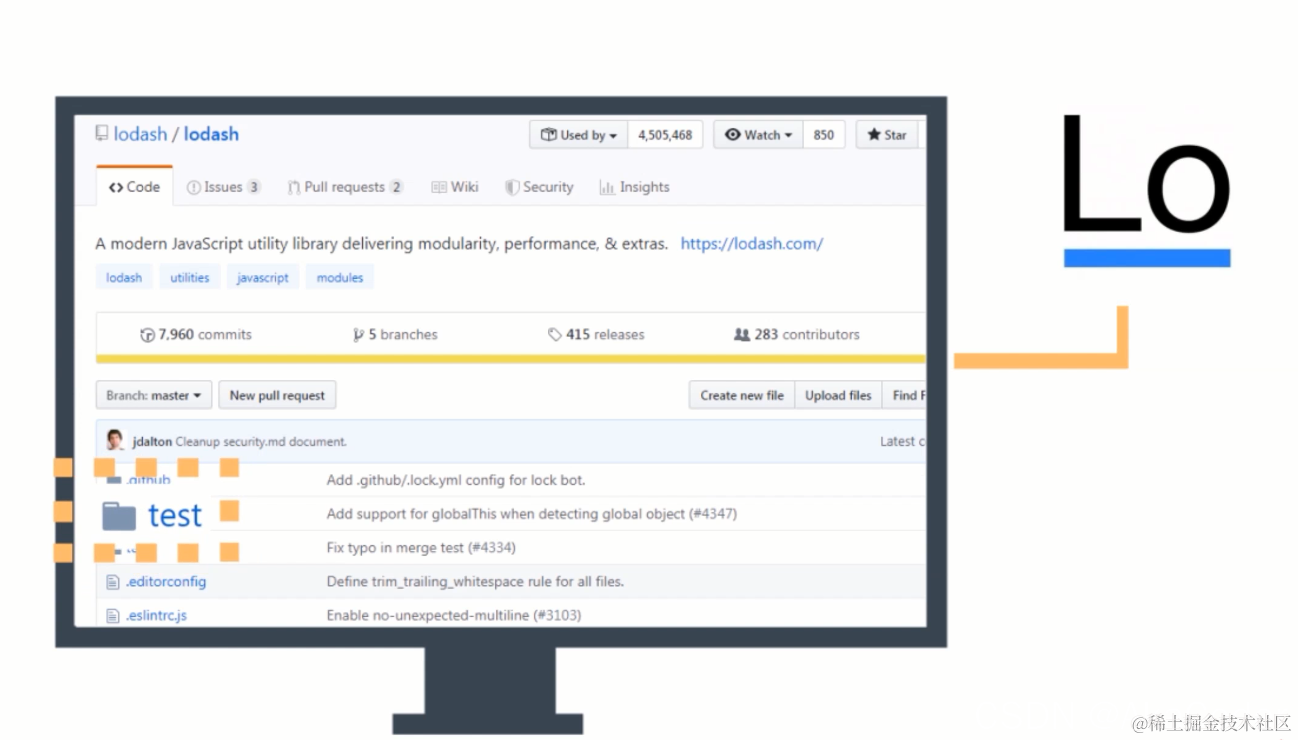This screenshot has height=740, width=1298.
Task: Open 'Define trim_trailing_whitespace rule' commit message
Action: point(475,582)
